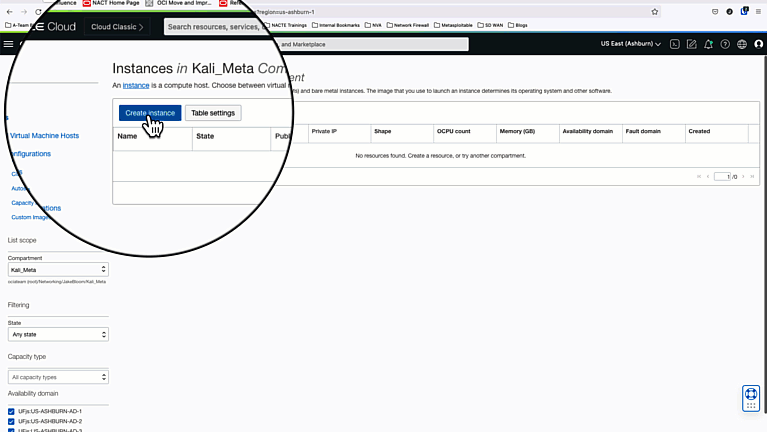Go to the next results page arrow
767x432 pixels.
pos(743,177)
